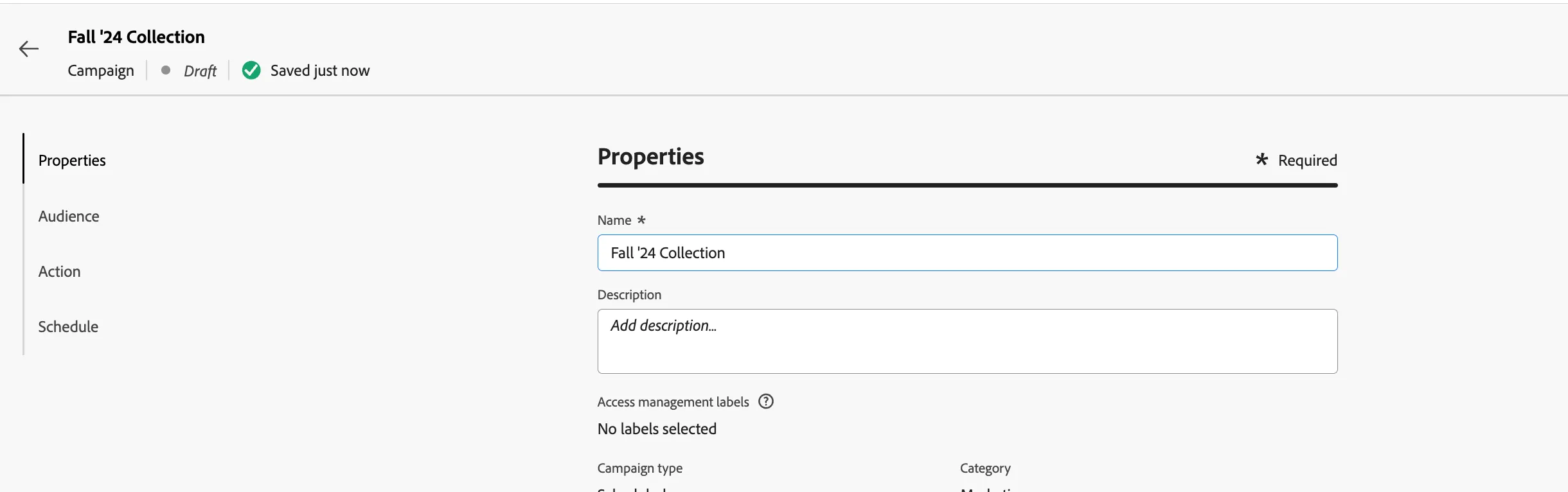Click into the Add description text area
Screen dimensions: 1568x492
(x=967, y=341)
